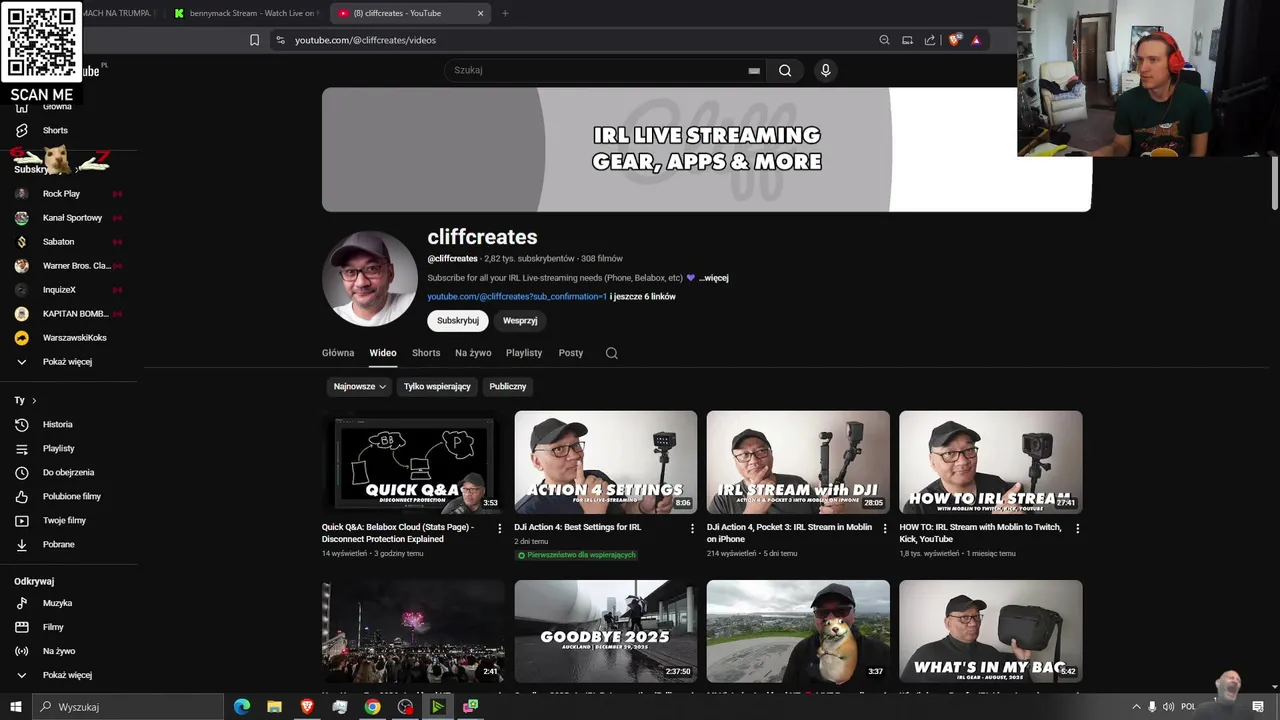Open File Explorer from the taskbar
Screen dimensions: 1280x720
pyautogui.click(x=274, y=707)
